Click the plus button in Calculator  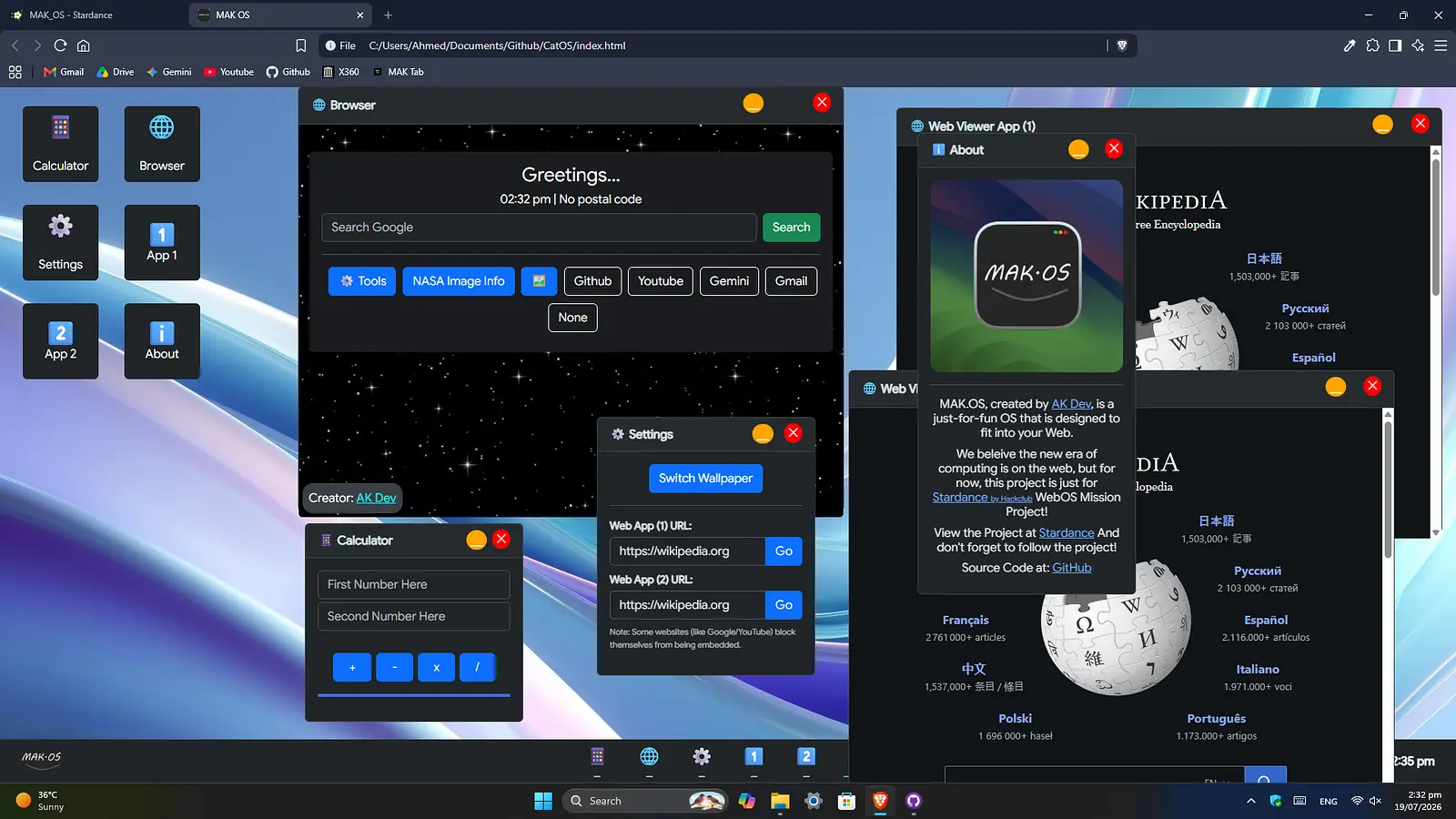pyautogui.click(x=352, y=668)
